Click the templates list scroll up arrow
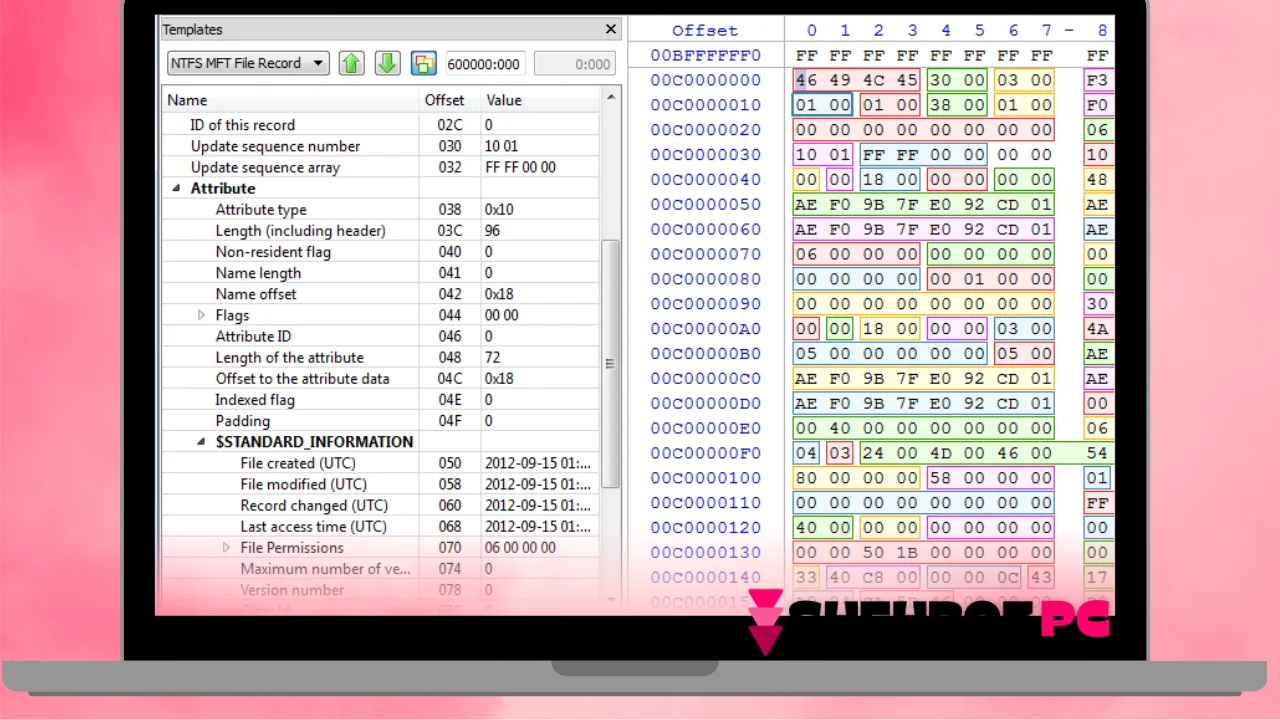 tap(611, 97)
